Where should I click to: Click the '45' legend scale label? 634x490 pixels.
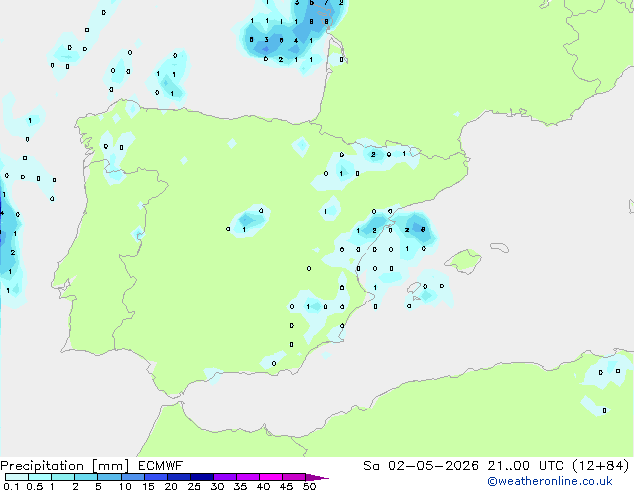(x=286, y=486)
